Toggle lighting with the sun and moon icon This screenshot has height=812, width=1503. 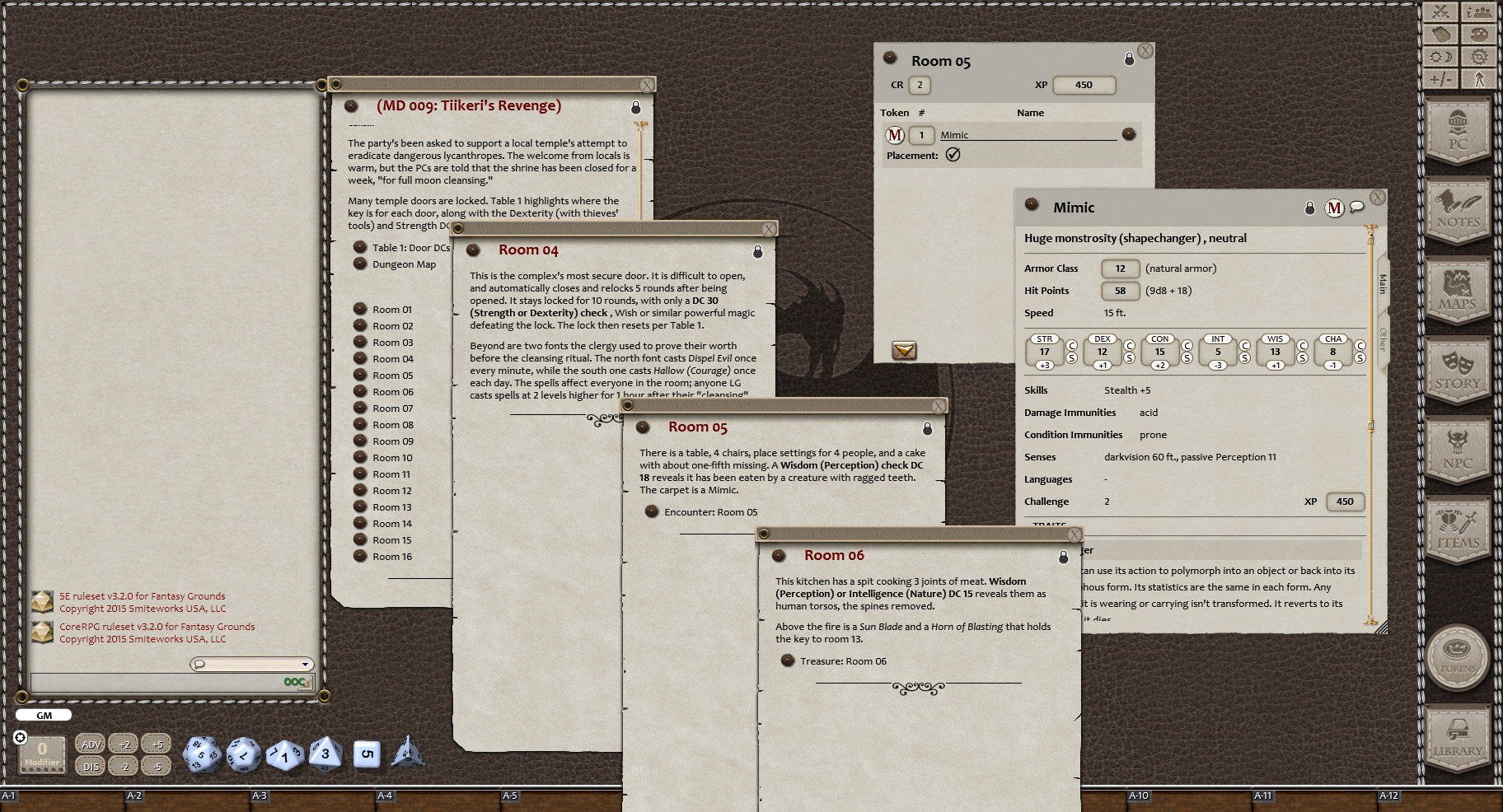(1440, 58)
